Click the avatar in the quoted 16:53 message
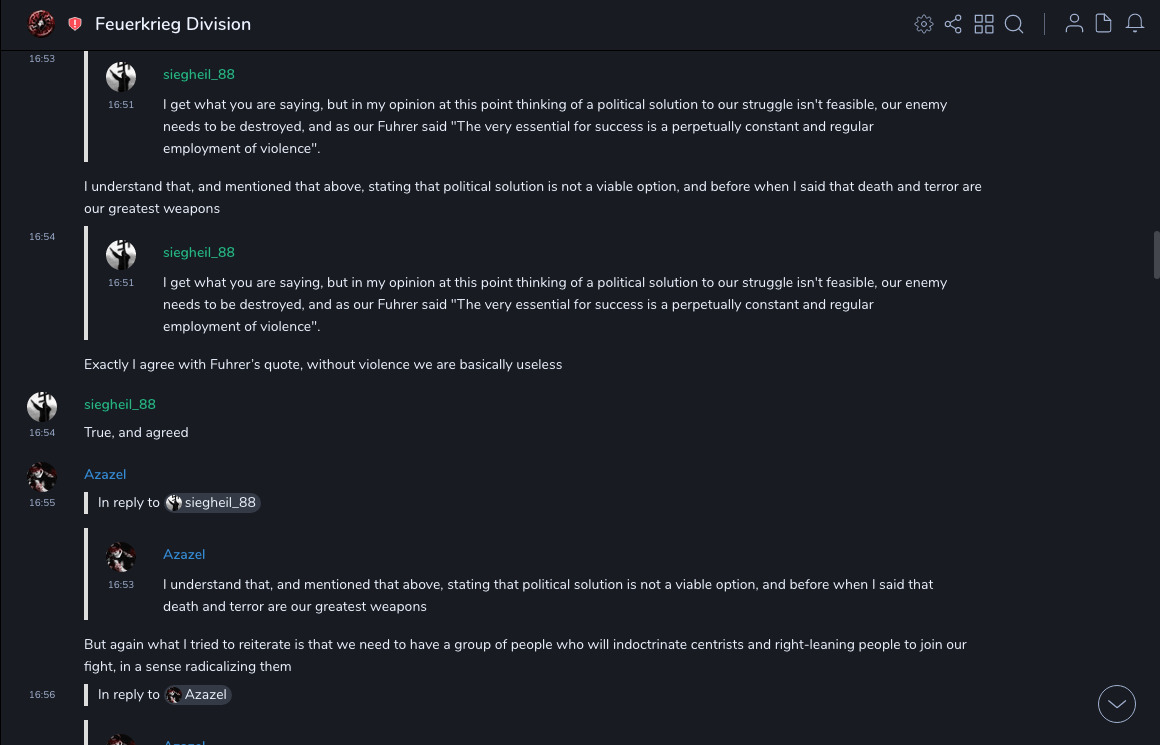 (121, 556)
